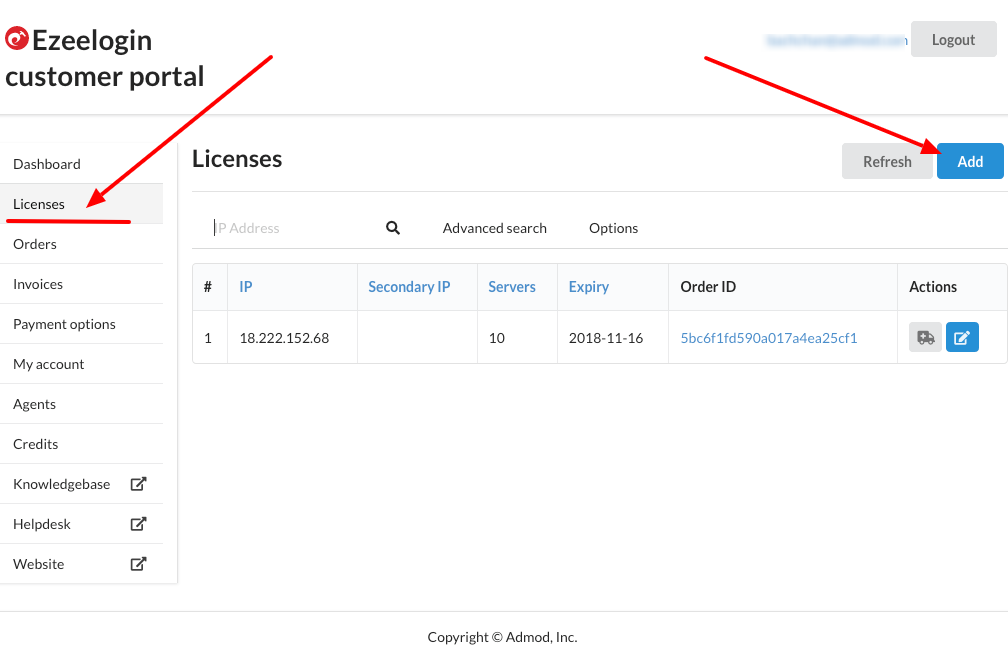
Task: Open My account page
Action: coord(82,364)
